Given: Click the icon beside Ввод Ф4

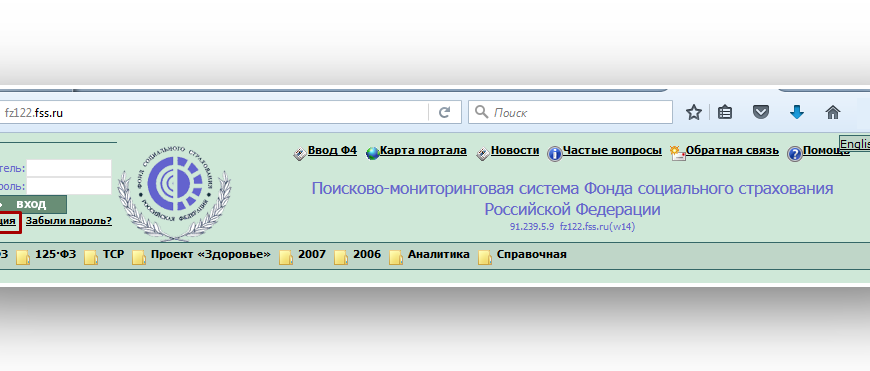Looking at the screenshot, I should 300,154.
